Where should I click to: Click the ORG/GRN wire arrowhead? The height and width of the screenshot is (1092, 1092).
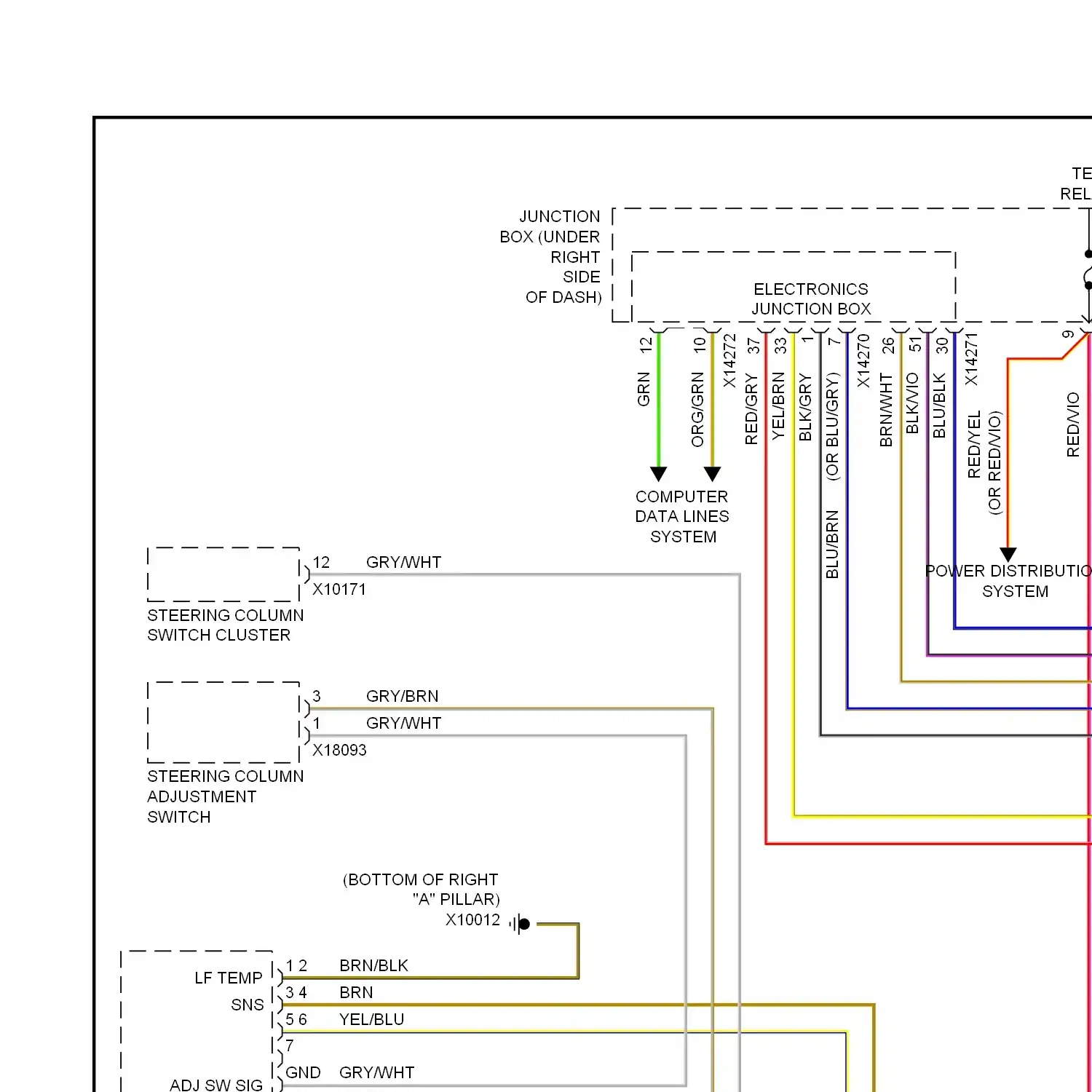tap(713, 474)
